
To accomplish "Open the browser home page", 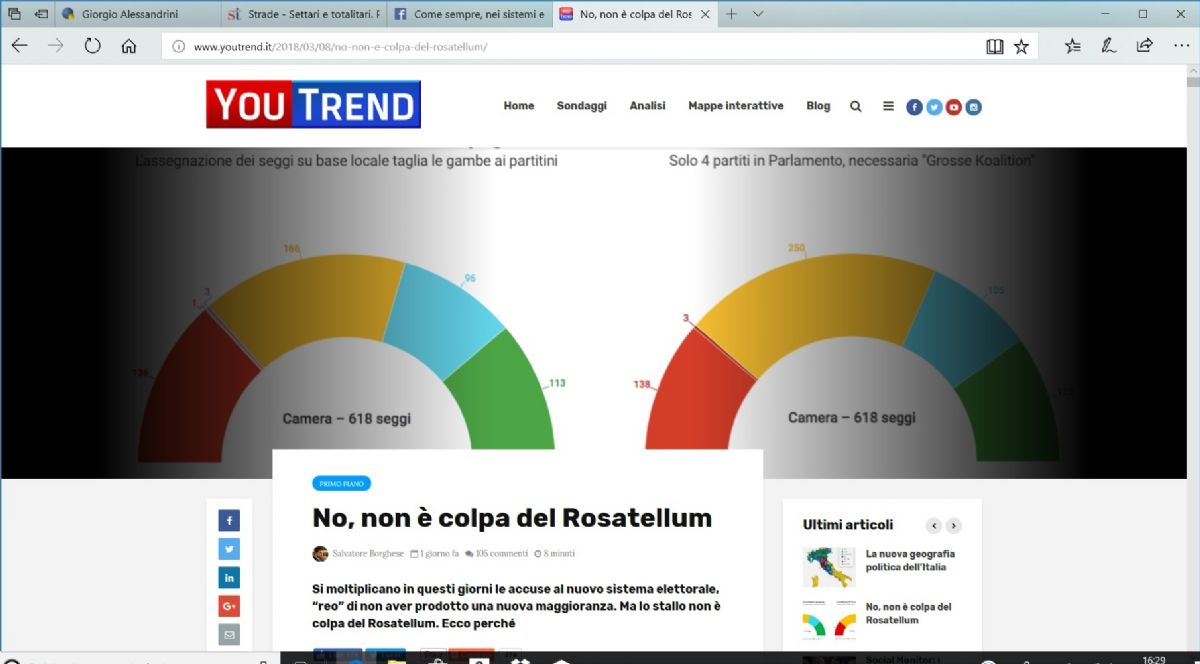I will [128, 46].
